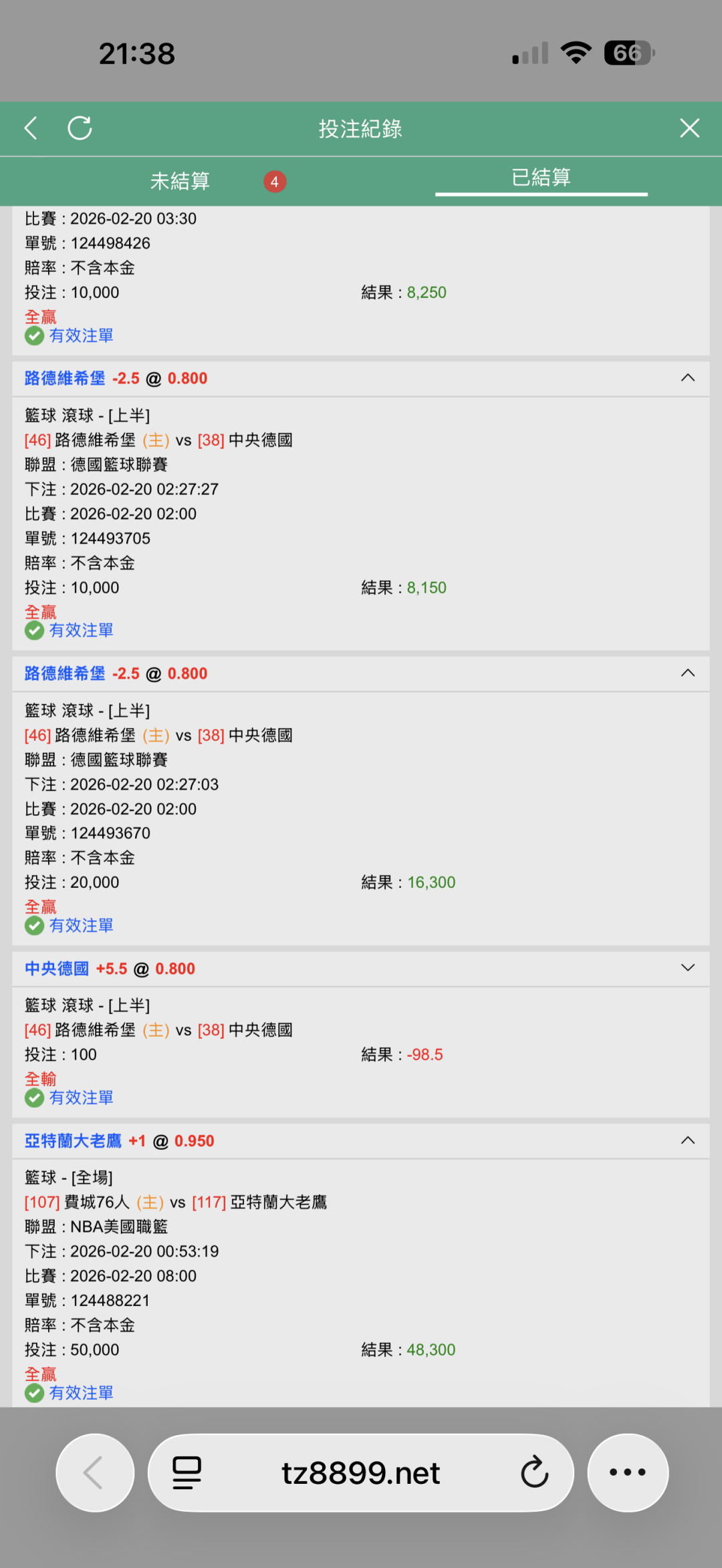722x1568 pixels.
Task: Tap the browser back navigation button
Action: point(94,1472)
